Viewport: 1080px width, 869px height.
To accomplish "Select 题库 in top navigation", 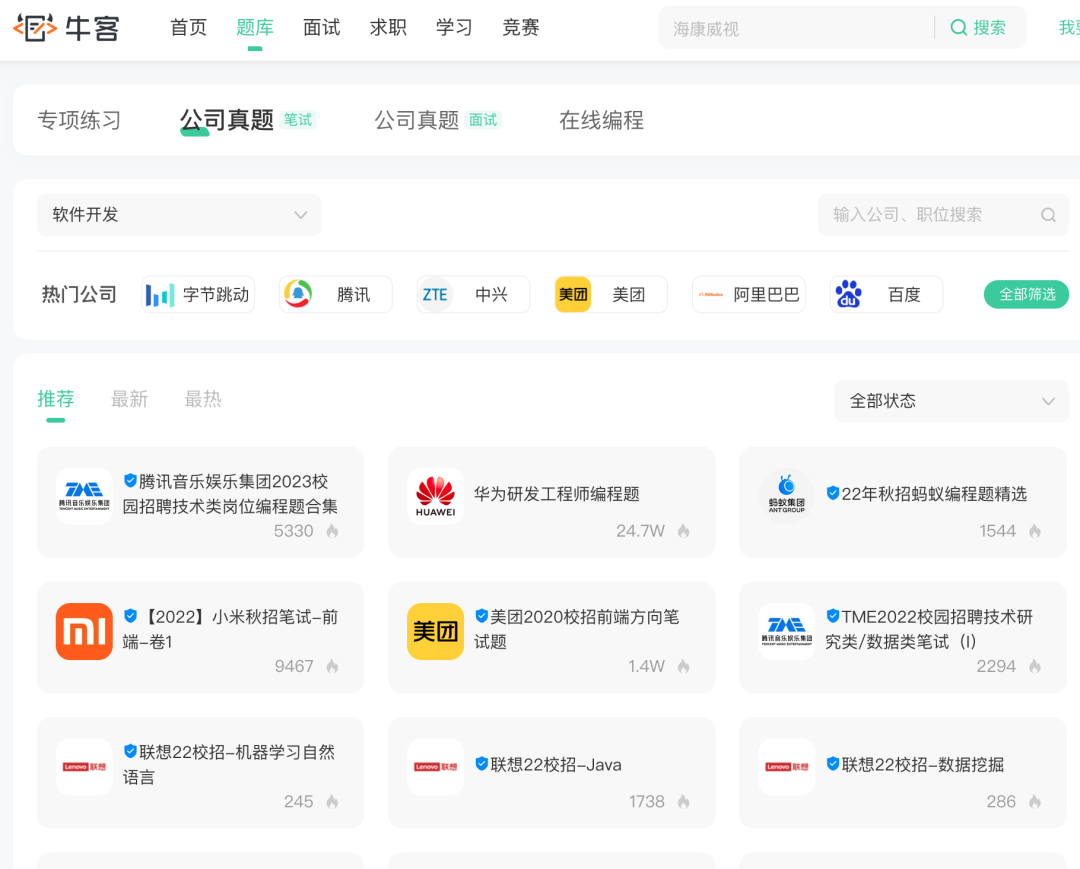I will coord(255,28).
